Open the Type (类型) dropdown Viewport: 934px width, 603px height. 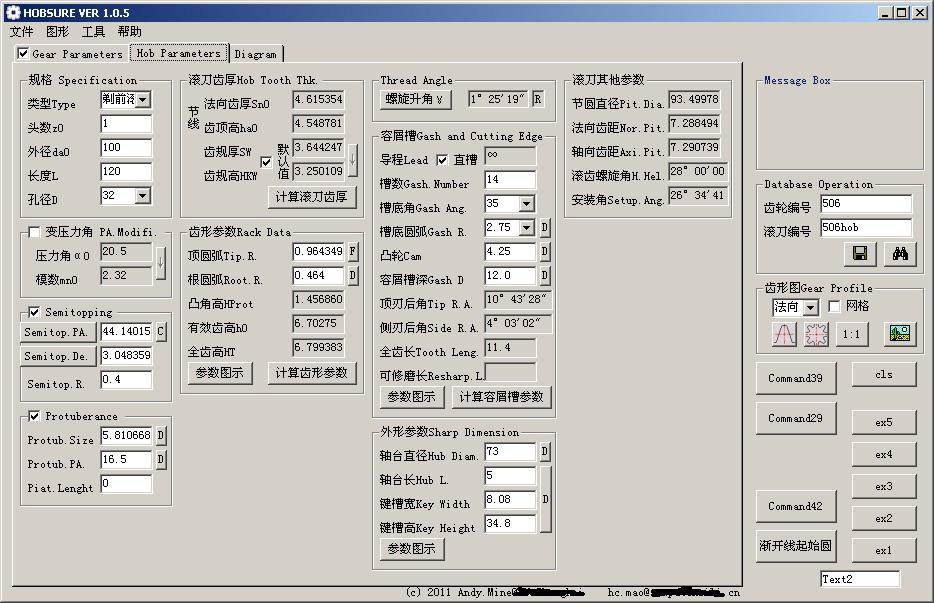(x=143, y=100)
